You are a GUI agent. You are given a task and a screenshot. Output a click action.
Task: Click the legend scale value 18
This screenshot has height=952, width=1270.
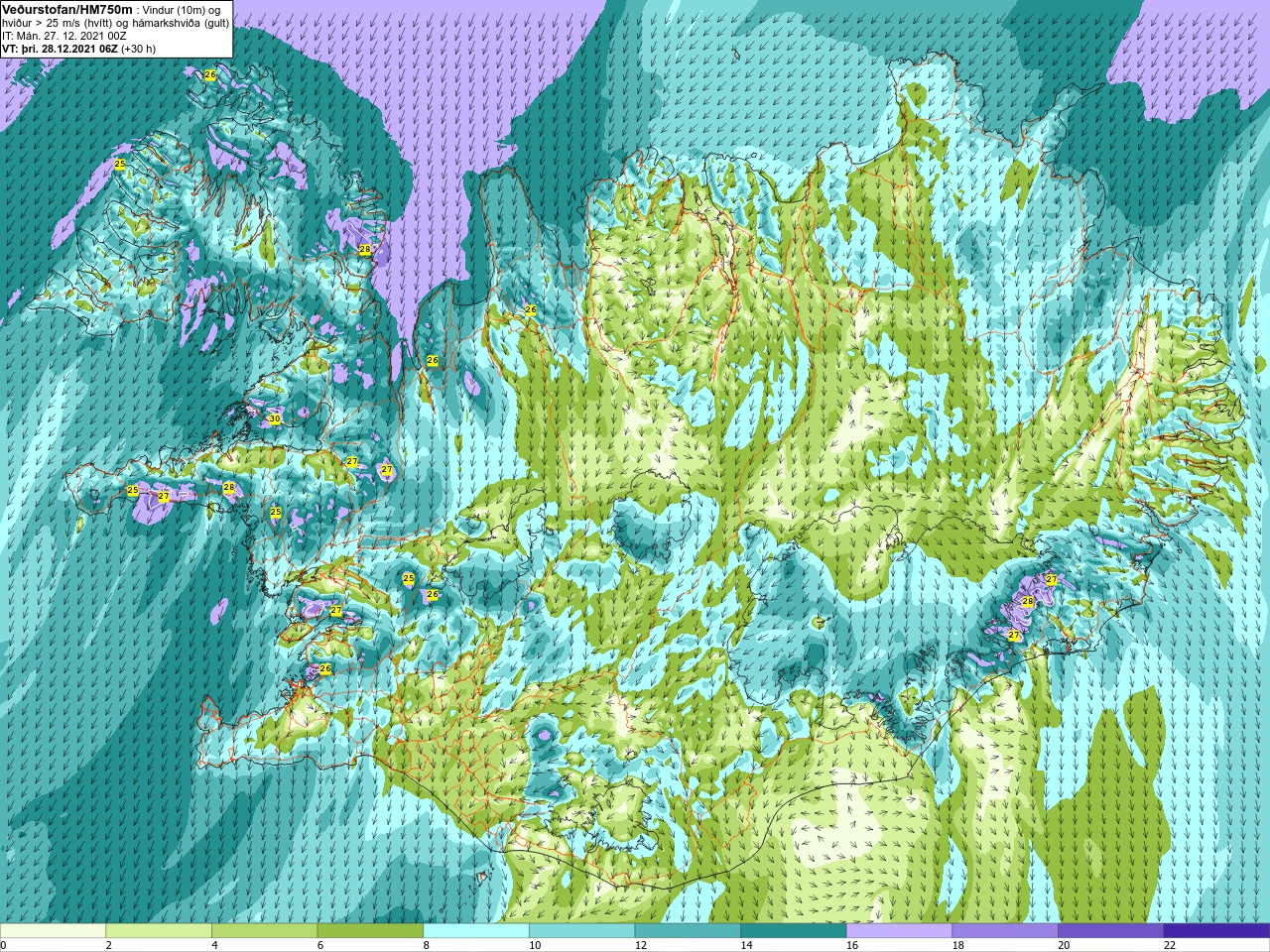[x=957, y=945]
